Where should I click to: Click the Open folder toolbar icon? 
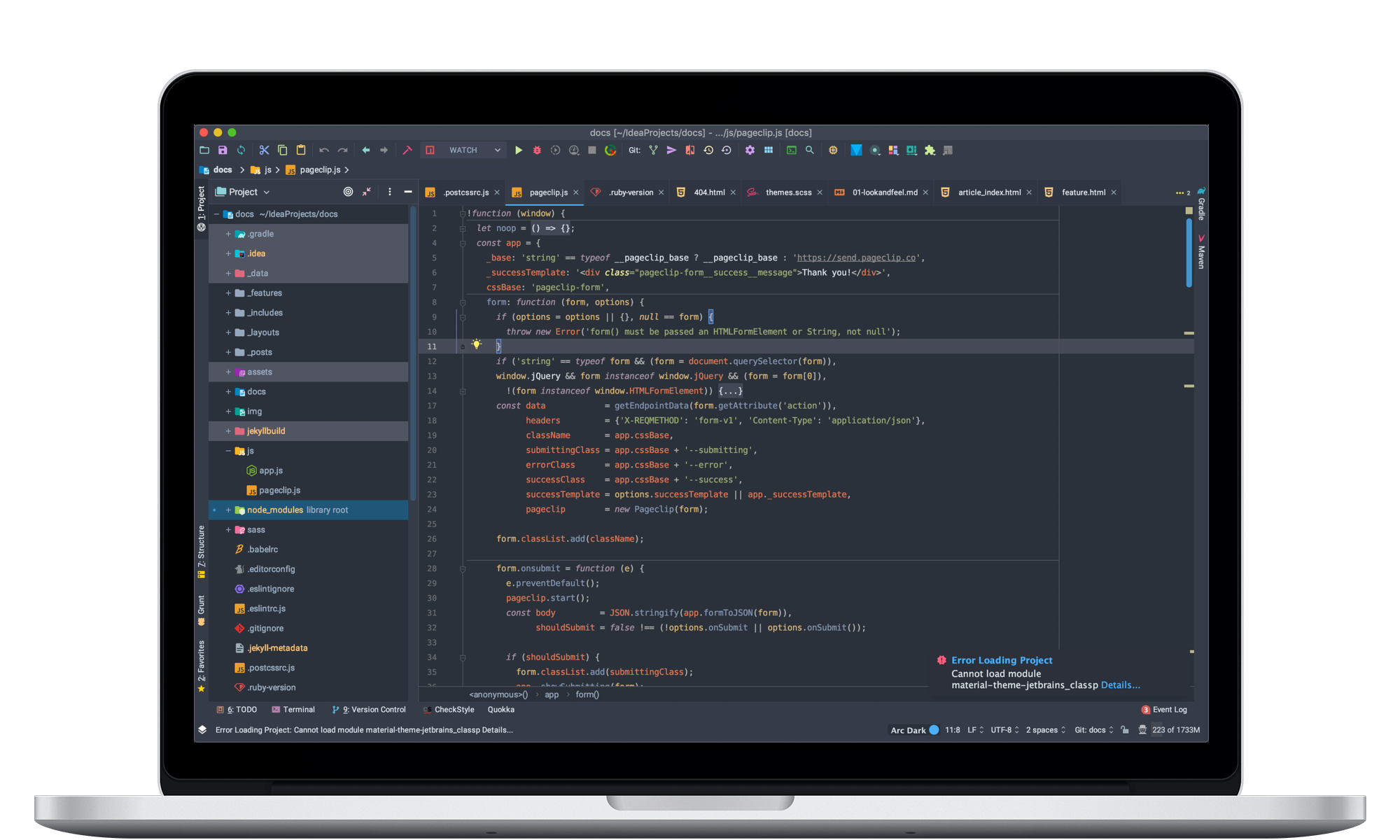click(x=204, y=150)
